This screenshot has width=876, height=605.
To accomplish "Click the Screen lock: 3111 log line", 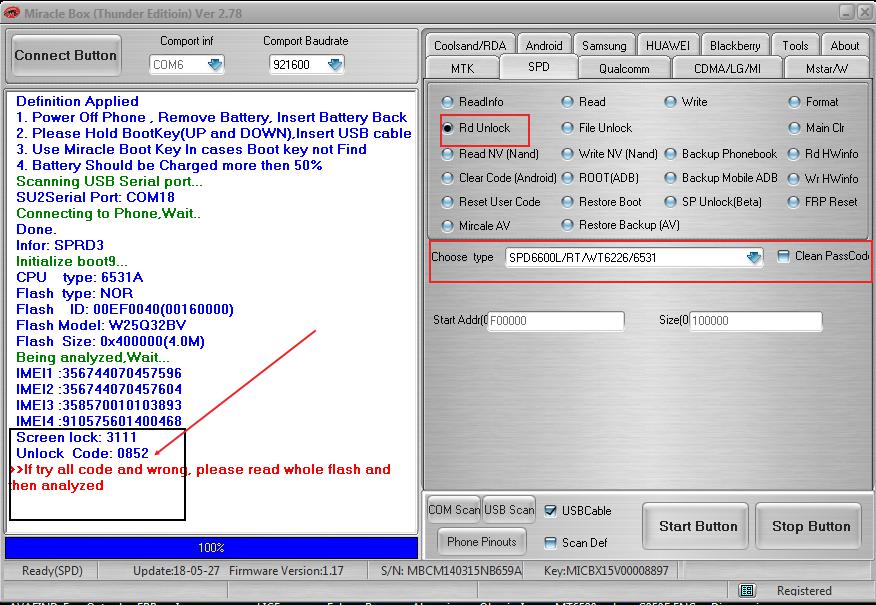I will (x=76, y=437).
